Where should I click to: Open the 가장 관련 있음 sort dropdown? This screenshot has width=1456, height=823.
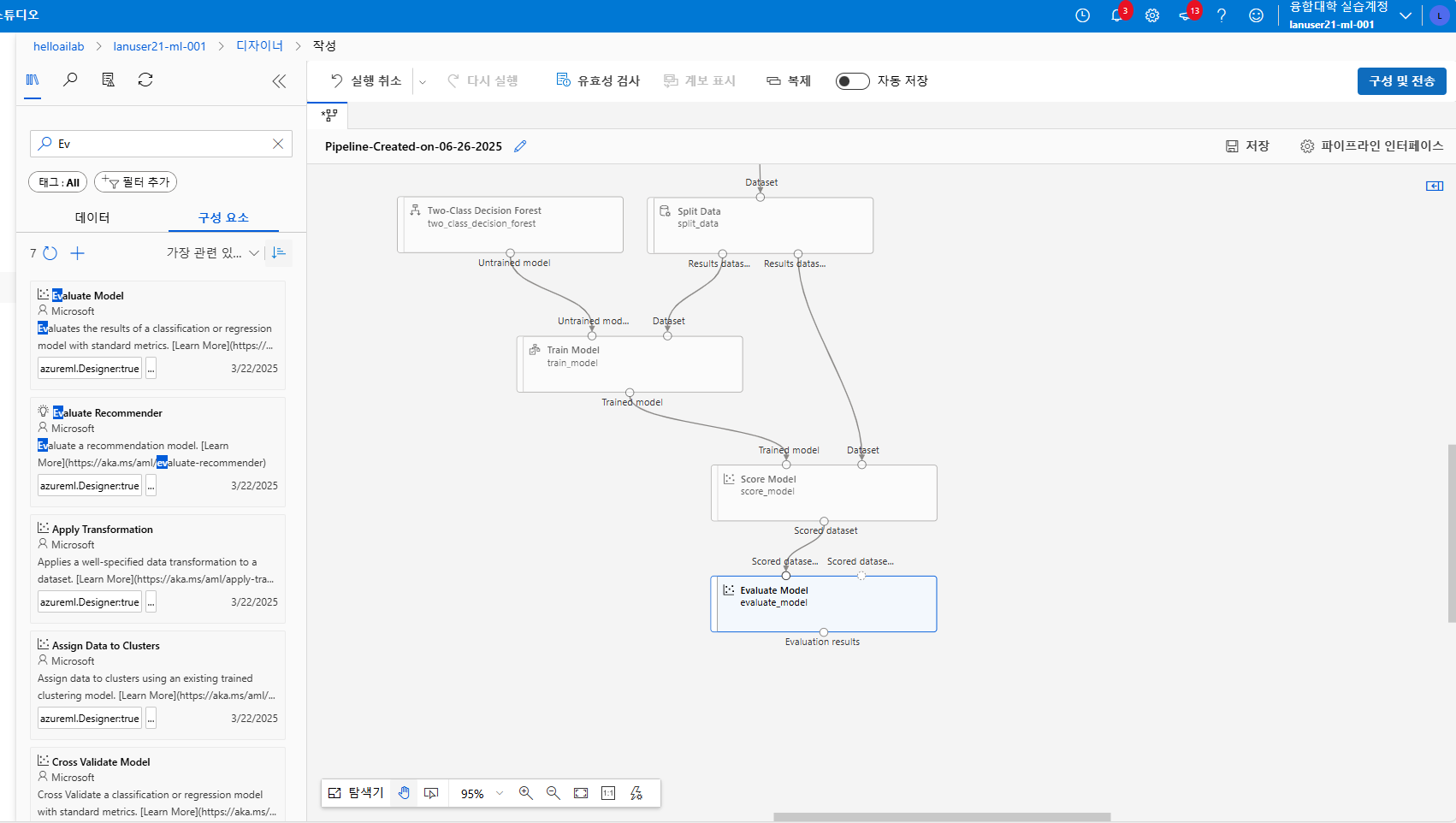coord(210,253)
